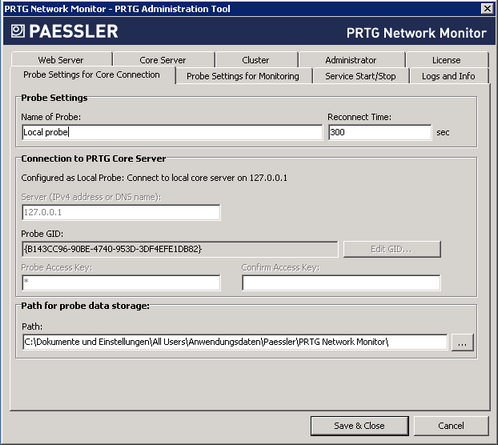
Task: Click the Paessler logo icon
Action: (18, 31)
